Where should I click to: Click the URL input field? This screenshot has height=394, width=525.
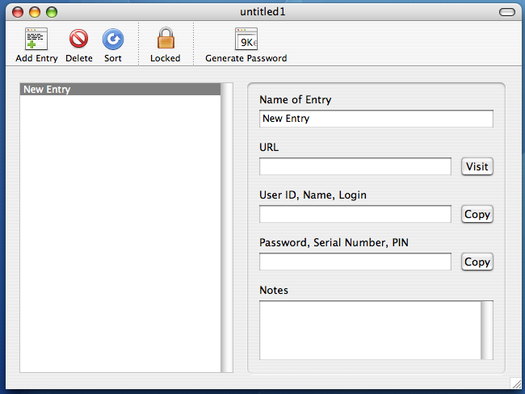[x=355, y=166]
